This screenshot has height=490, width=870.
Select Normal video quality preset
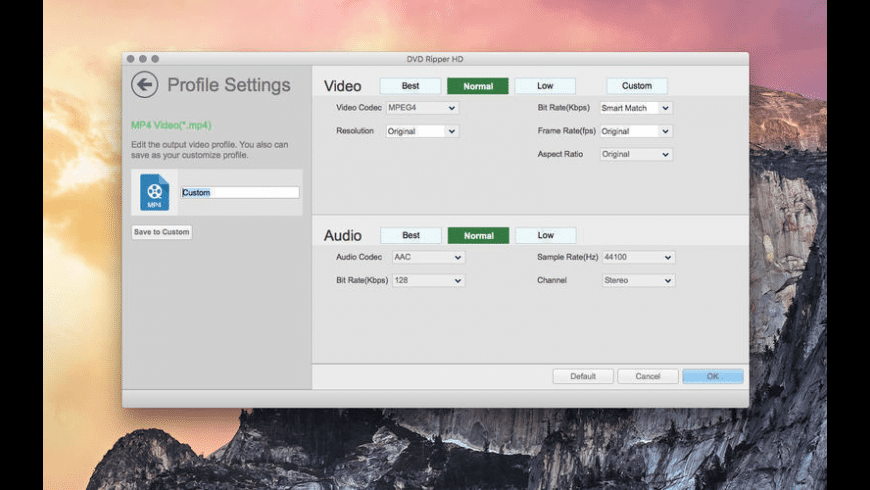pos(478,86)
